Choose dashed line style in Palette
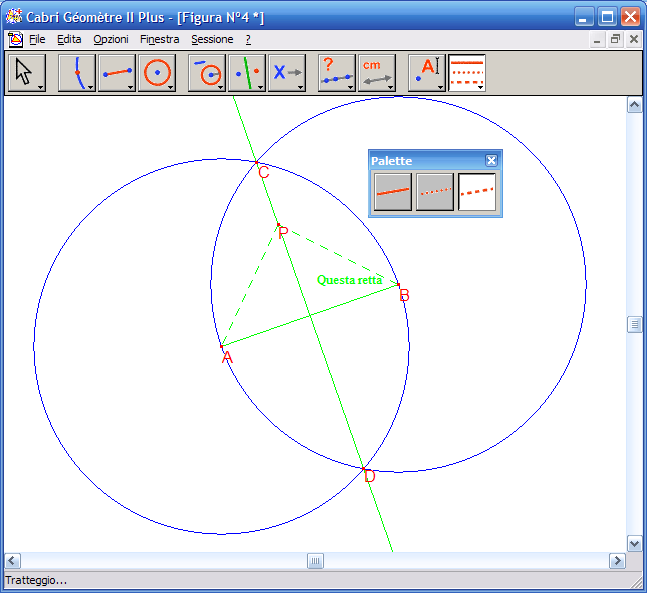This screenshot has width=647, height=600. coord(477,192)
